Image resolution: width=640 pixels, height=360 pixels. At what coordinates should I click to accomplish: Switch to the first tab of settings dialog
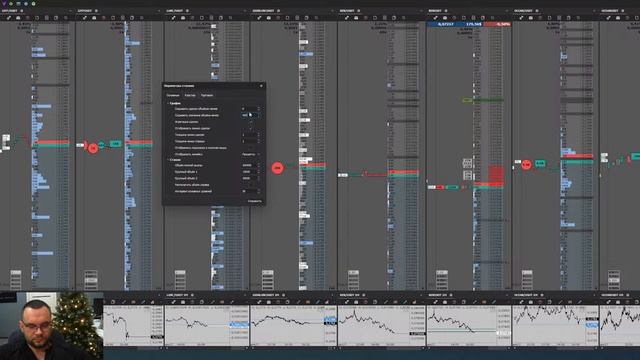(173, 95)
